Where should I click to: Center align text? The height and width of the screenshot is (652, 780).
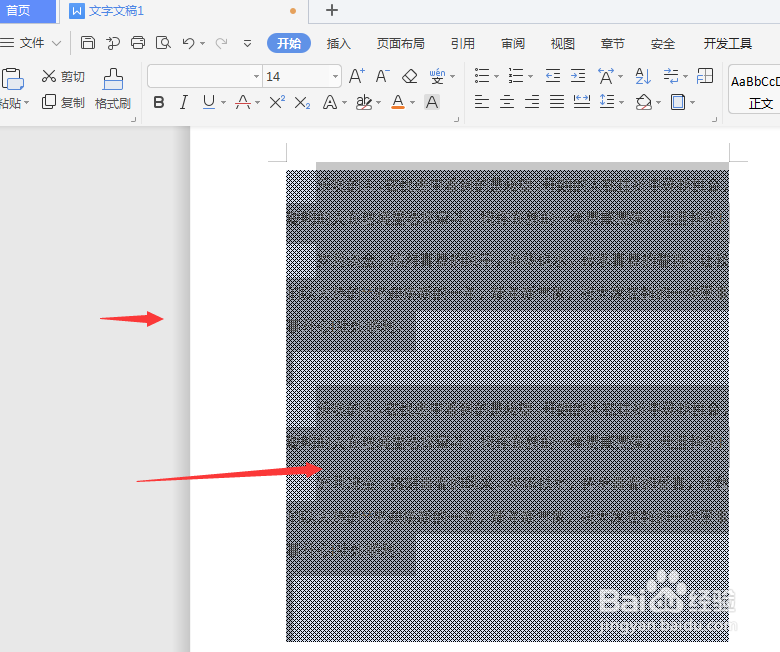507,102
